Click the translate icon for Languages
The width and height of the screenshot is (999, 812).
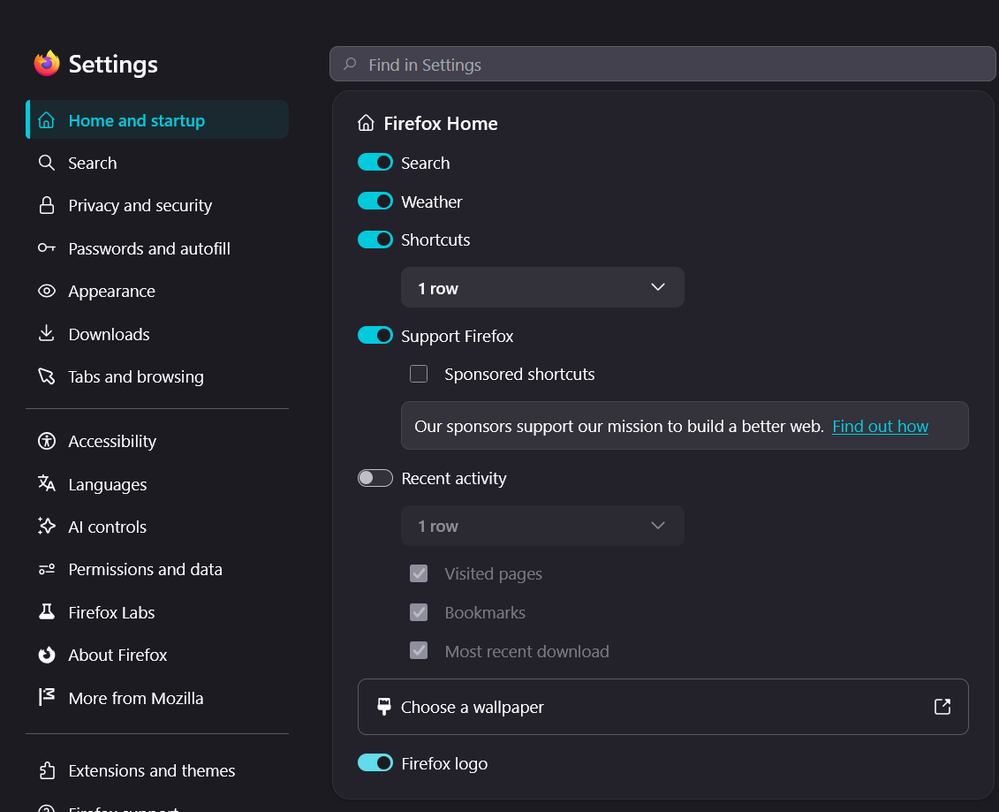(x=47, y=484)
